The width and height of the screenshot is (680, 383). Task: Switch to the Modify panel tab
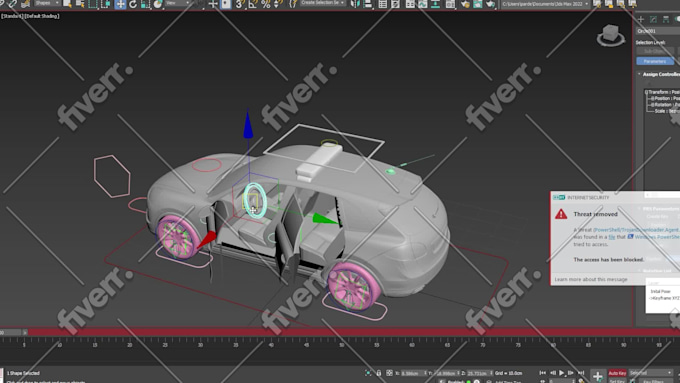coord(653,19)
